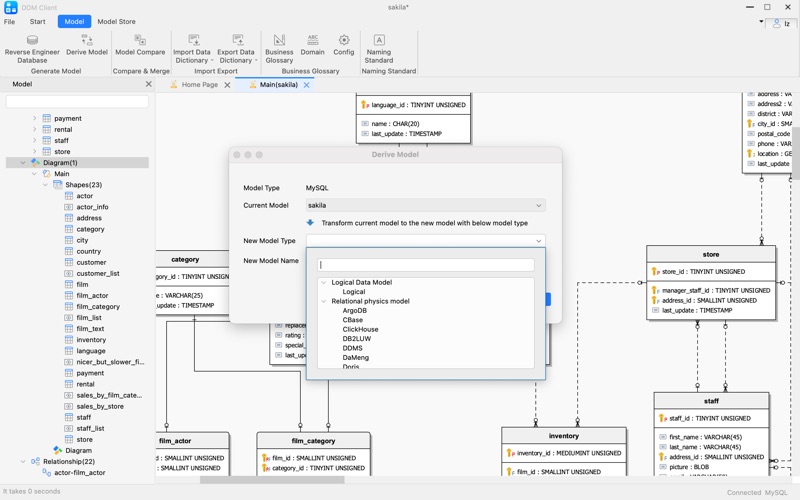Select nicer_but_slower_fi... tree item
This screenshot has height=500, width=800.
[x=110, y=362]
